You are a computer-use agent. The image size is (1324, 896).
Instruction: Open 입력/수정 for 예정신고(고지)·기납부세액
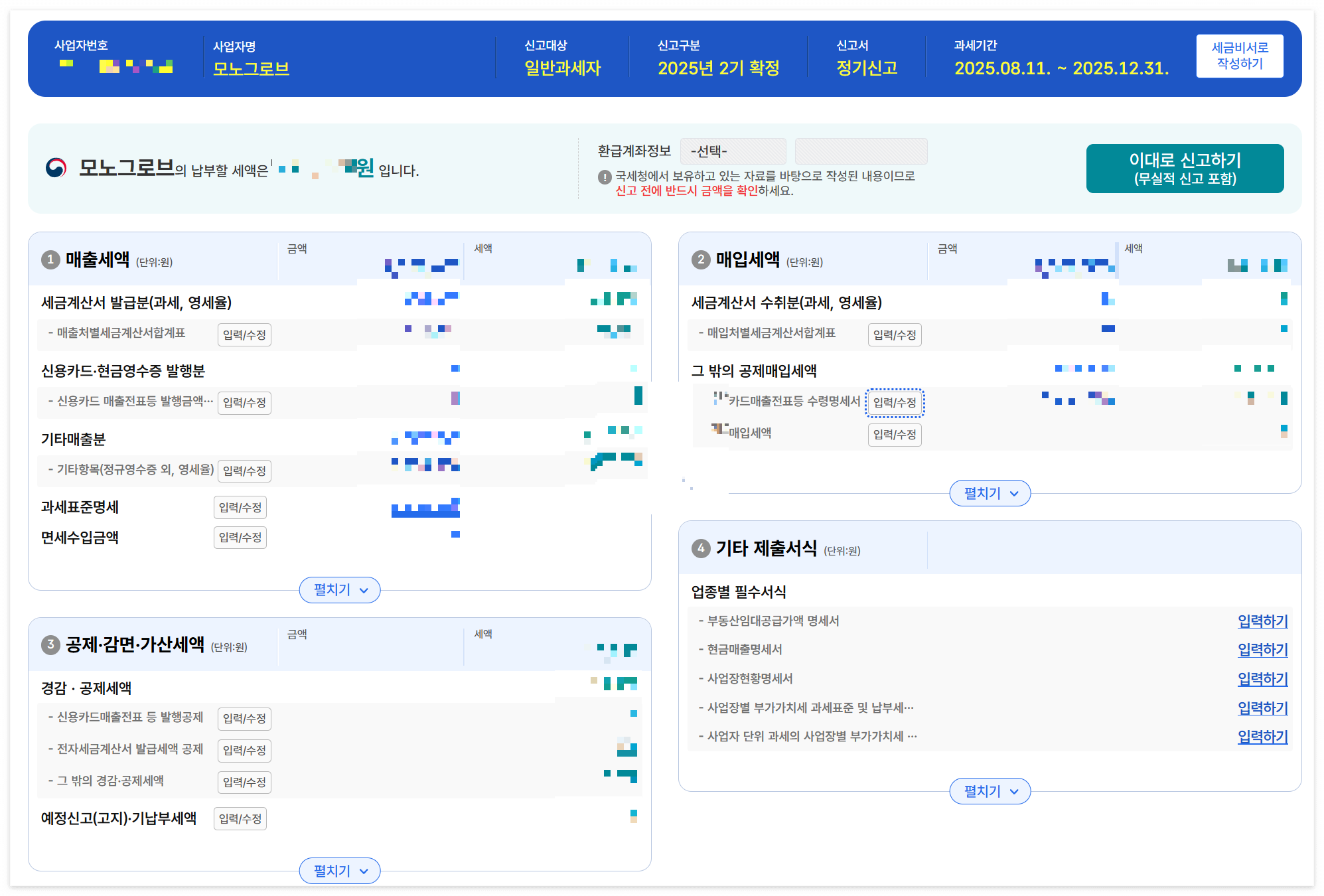(x=240, y=818)
